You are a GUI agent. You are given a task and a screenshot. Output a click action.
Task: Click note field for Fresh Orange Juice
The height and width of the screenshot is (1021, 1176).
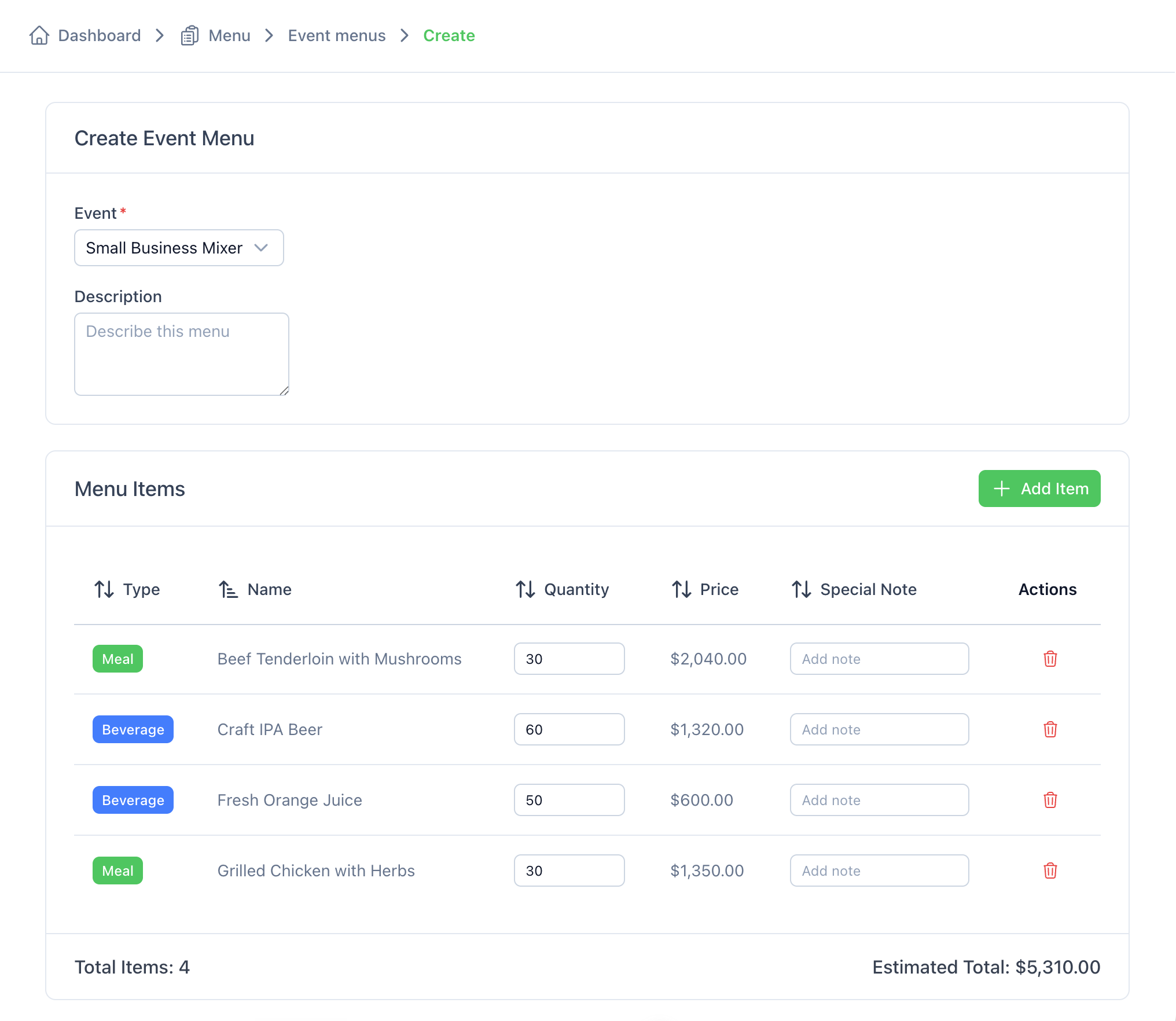pos(880,800)
